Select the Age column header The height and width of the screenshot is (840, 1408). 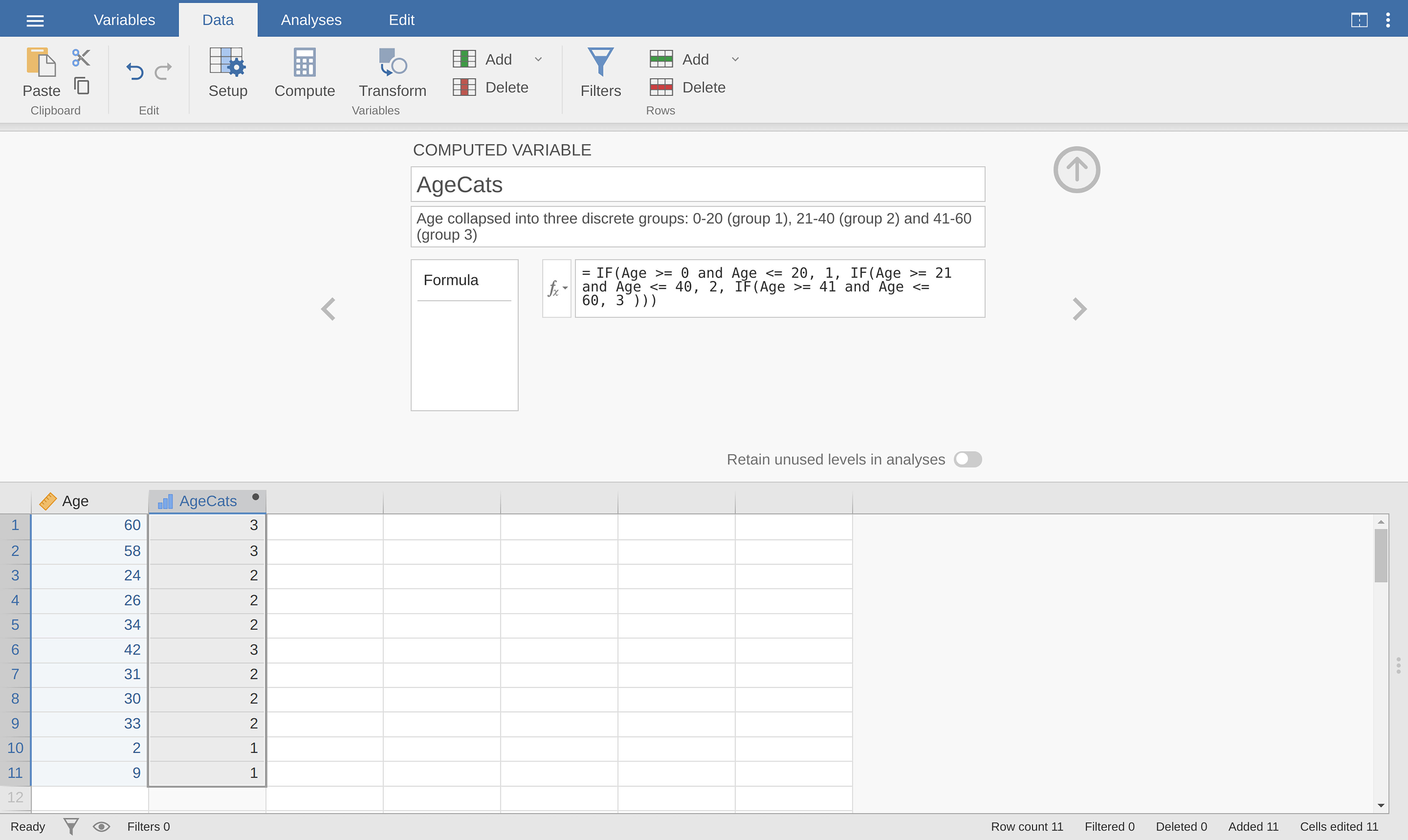coord(90,501)
